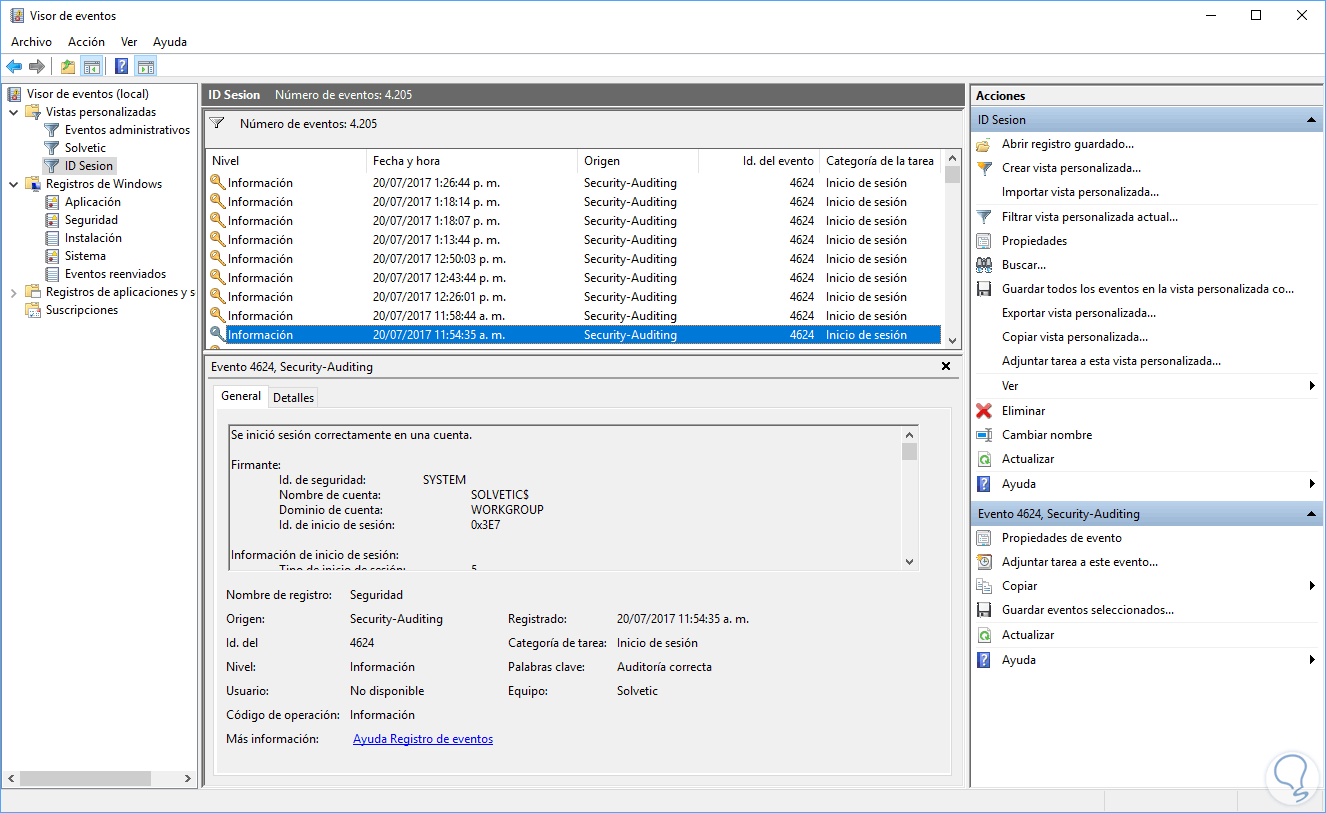Click Guardar todos los eventos action
The width and height of the screenshot is (1326, 813).
[1148, 289]
